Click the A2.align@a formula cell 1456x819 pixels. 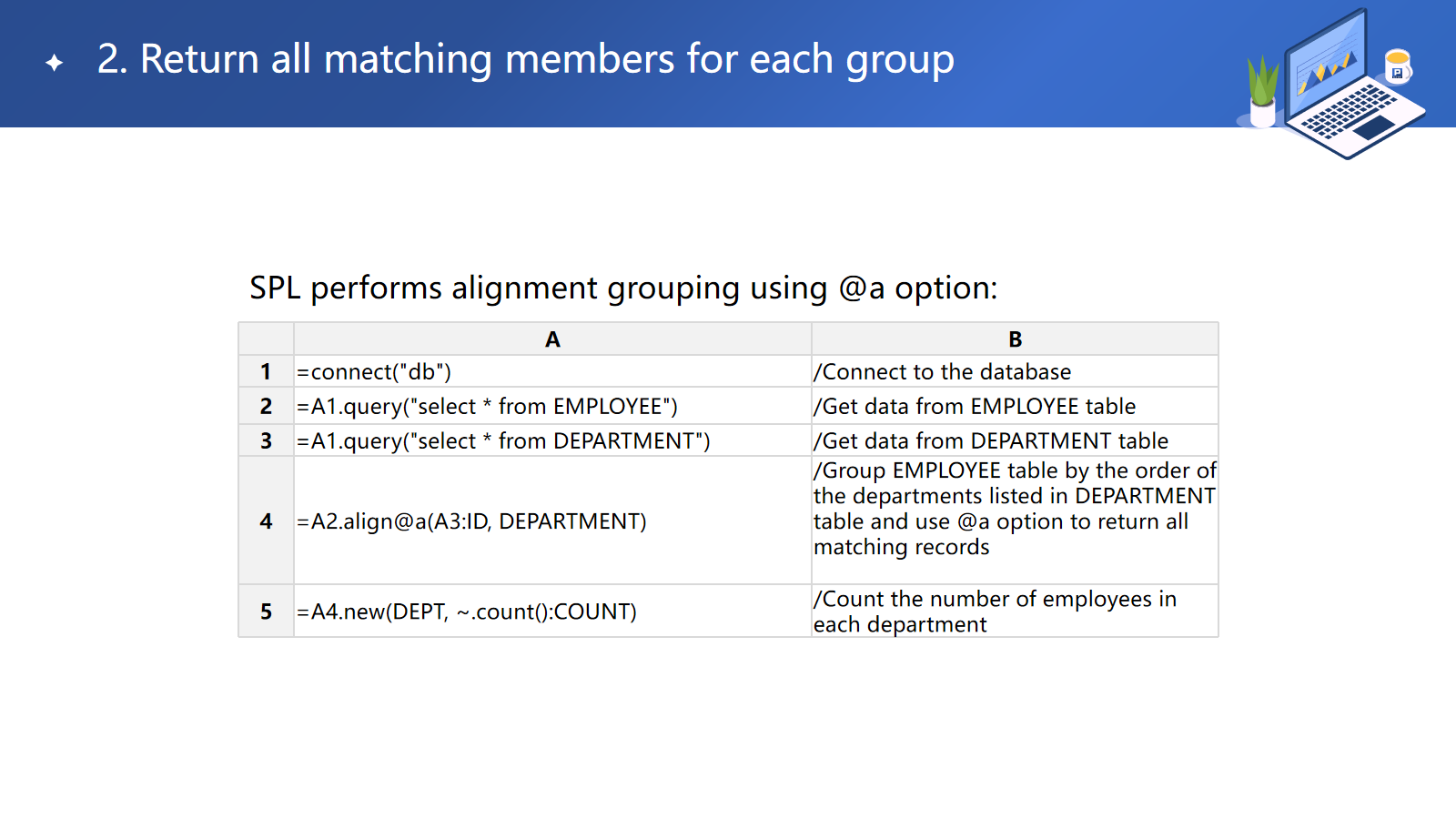point(471,521)
